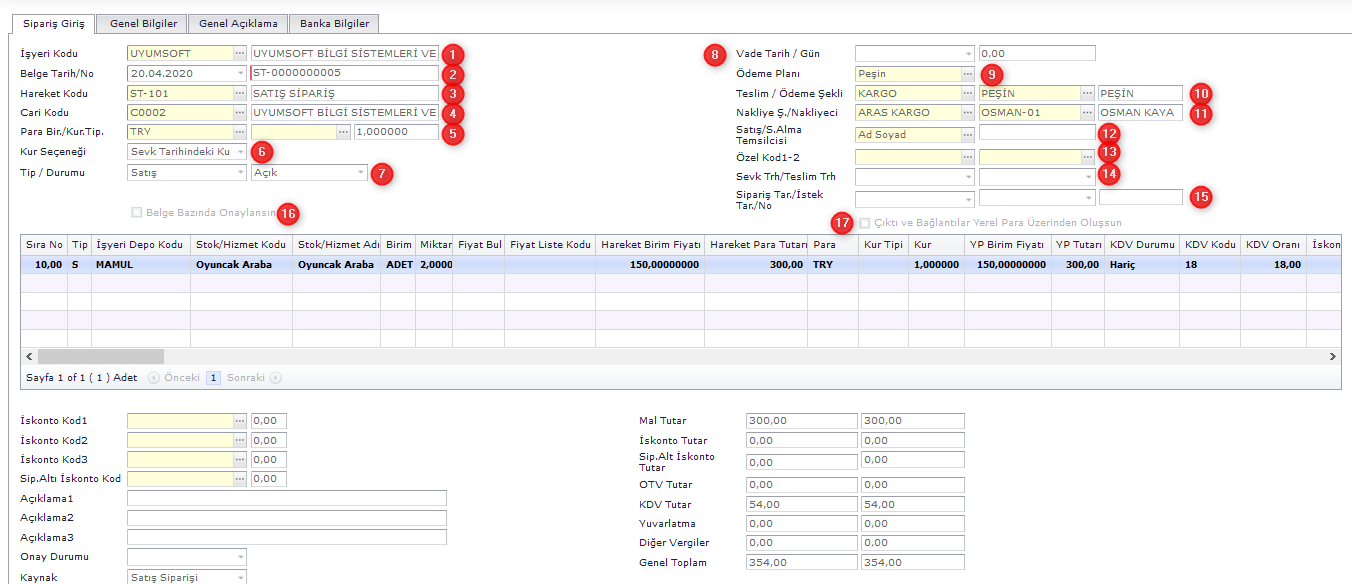Enable Çıktı ve Bağlantılar Yerel Para checkbox
This screenshot has height=584, width=1352.
[x=865, y=223]
